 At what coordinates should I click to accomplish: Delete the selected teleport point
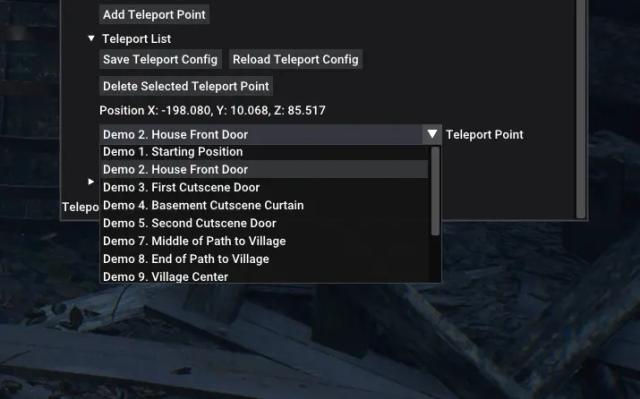[186, 86]
